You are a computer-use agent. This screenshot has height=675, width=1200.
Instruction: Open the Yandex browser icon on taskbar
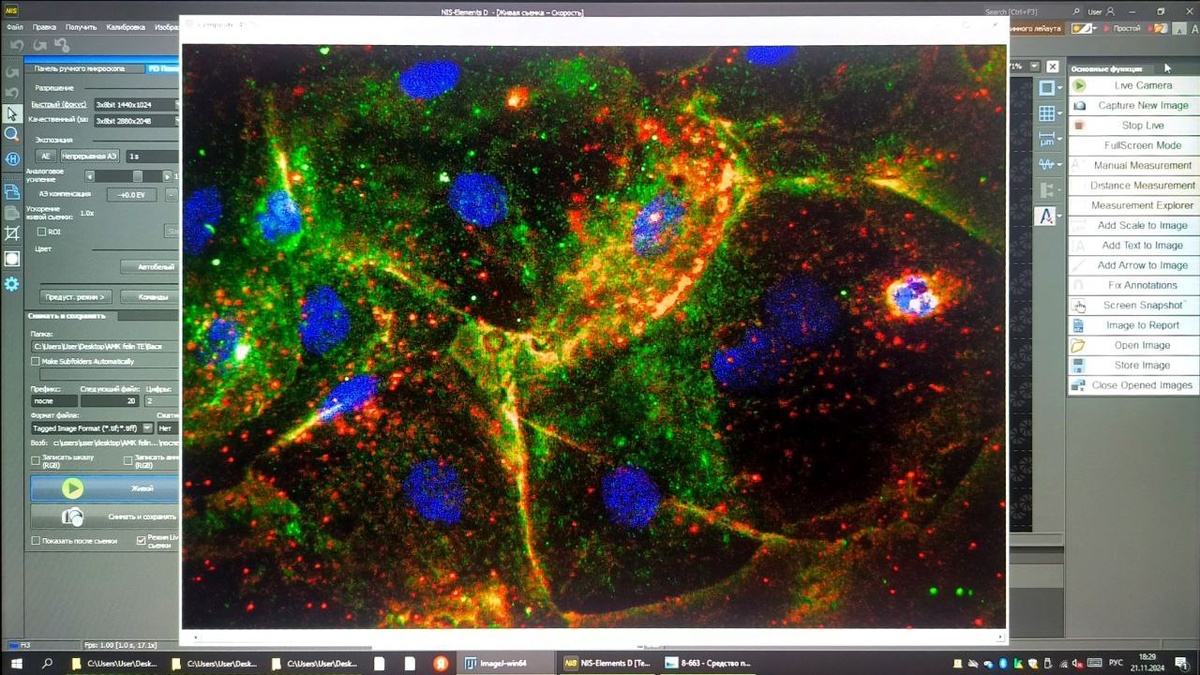coord(440,663)
